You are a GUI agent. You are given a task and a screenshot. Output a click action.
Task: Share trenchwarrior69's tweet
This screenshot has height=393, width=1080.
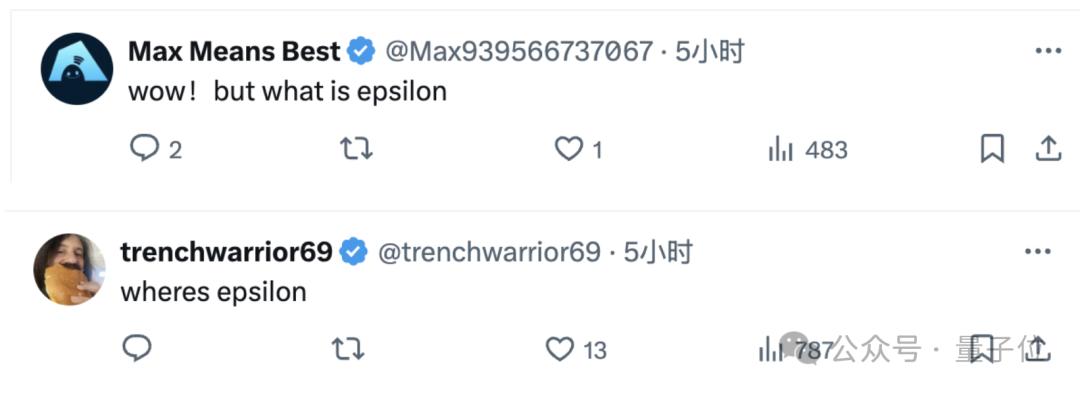[1037, 349]
